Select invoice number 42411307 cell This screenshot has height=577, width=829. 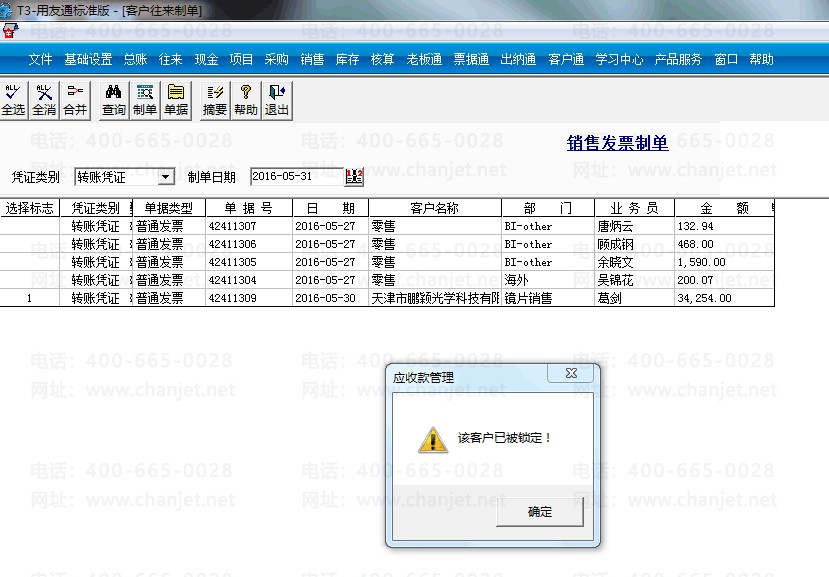pos(249,226)
